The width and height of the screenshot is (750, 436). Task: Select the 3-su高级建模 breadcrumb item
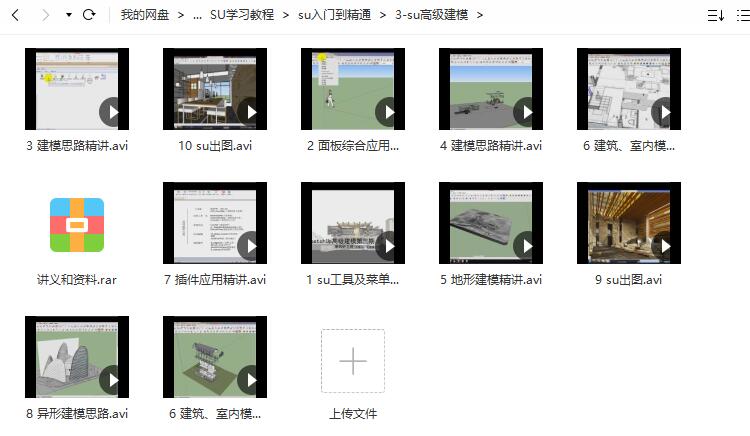coord(431,15)
